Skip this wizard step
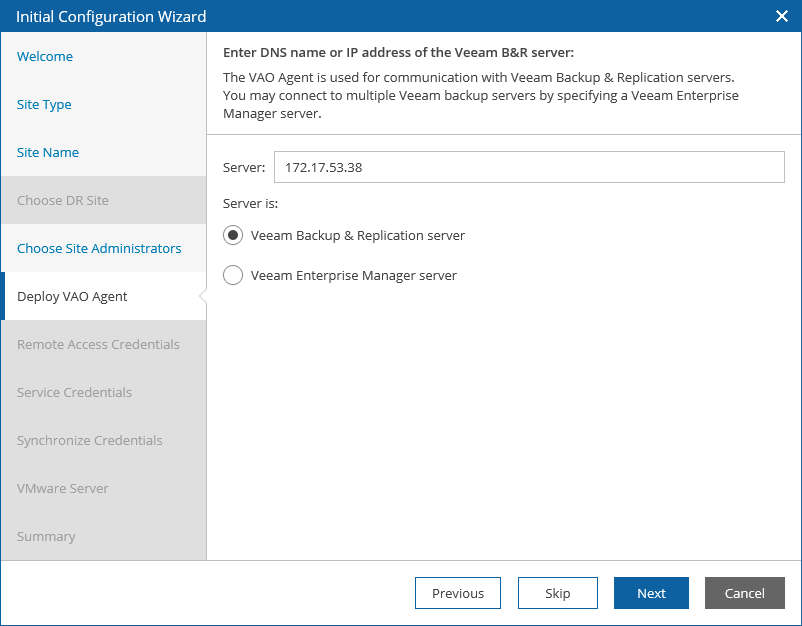The width and height of the screenshot is (802, 626). pyautogui.click(x=558, y=593)
